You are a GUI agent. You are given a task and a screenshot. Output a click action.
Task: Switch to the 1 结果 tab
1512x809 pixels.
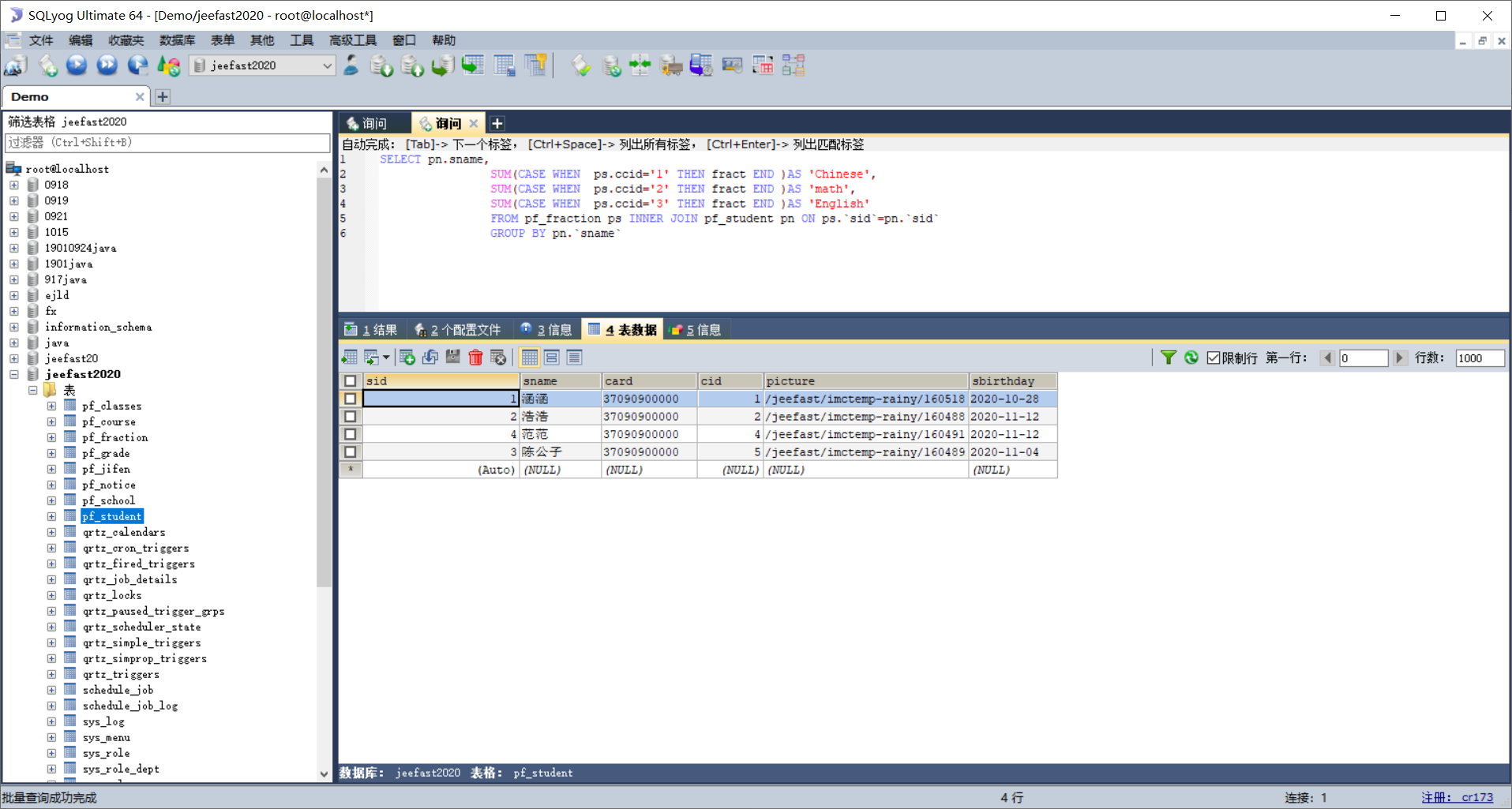point(371,330)
